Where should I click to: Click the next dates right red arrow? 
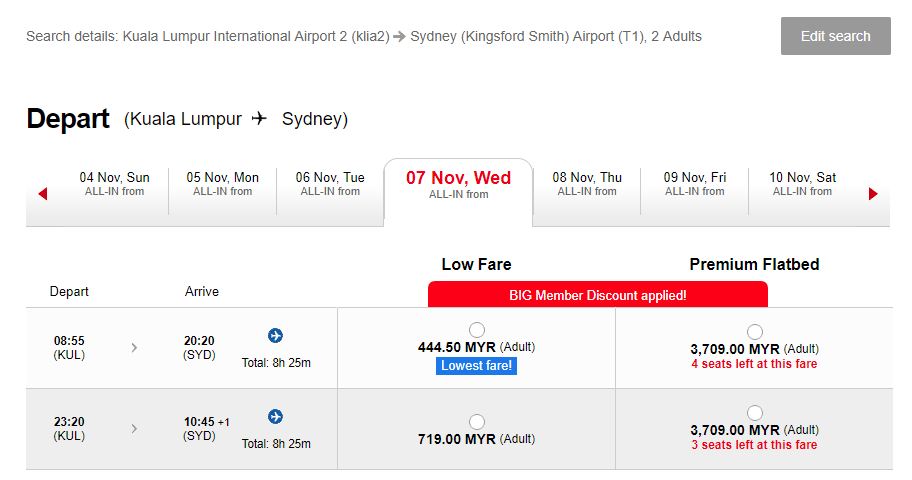[x=873, y=194]
